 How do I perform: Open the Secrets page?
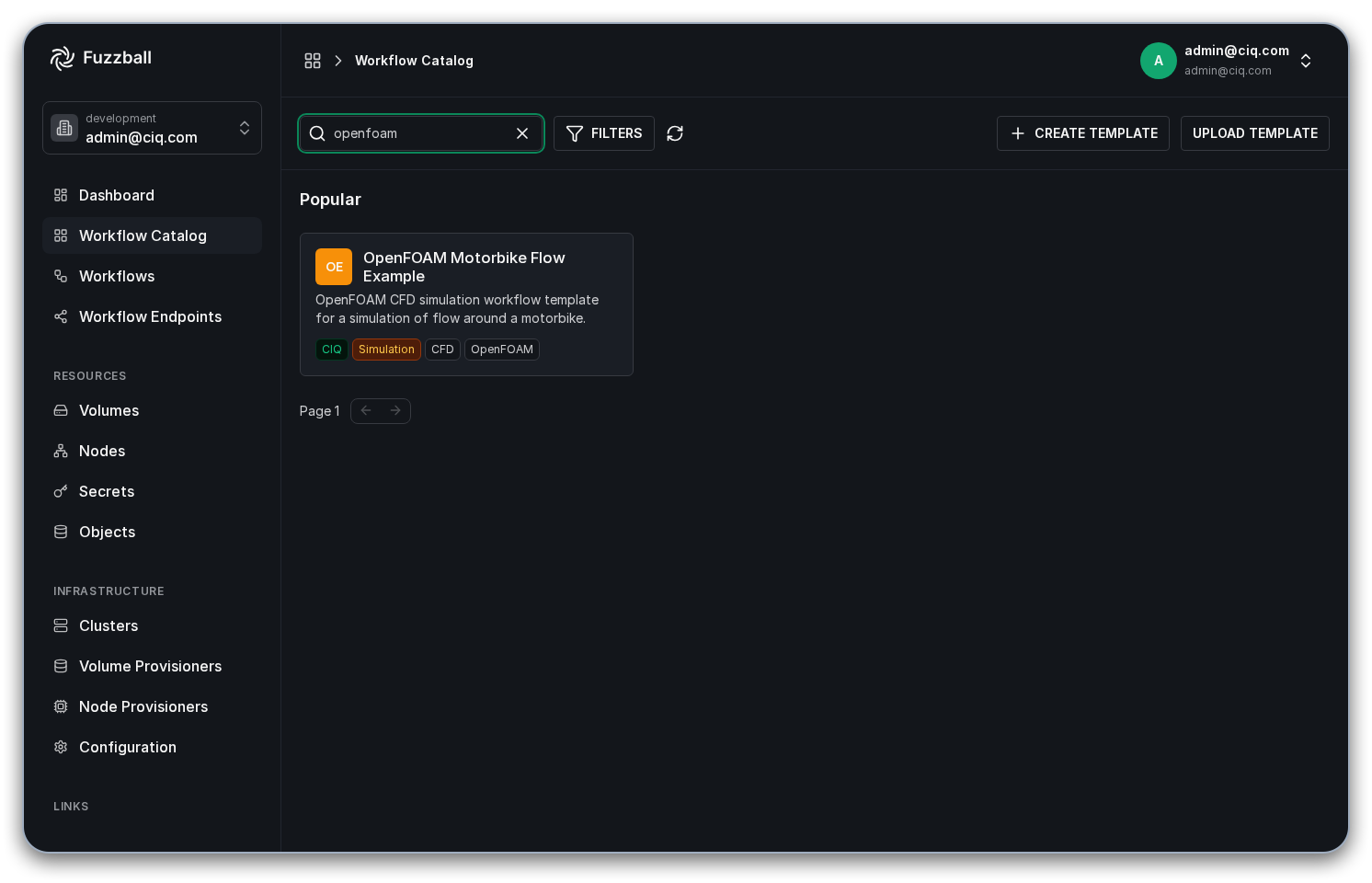pos(152,491)
